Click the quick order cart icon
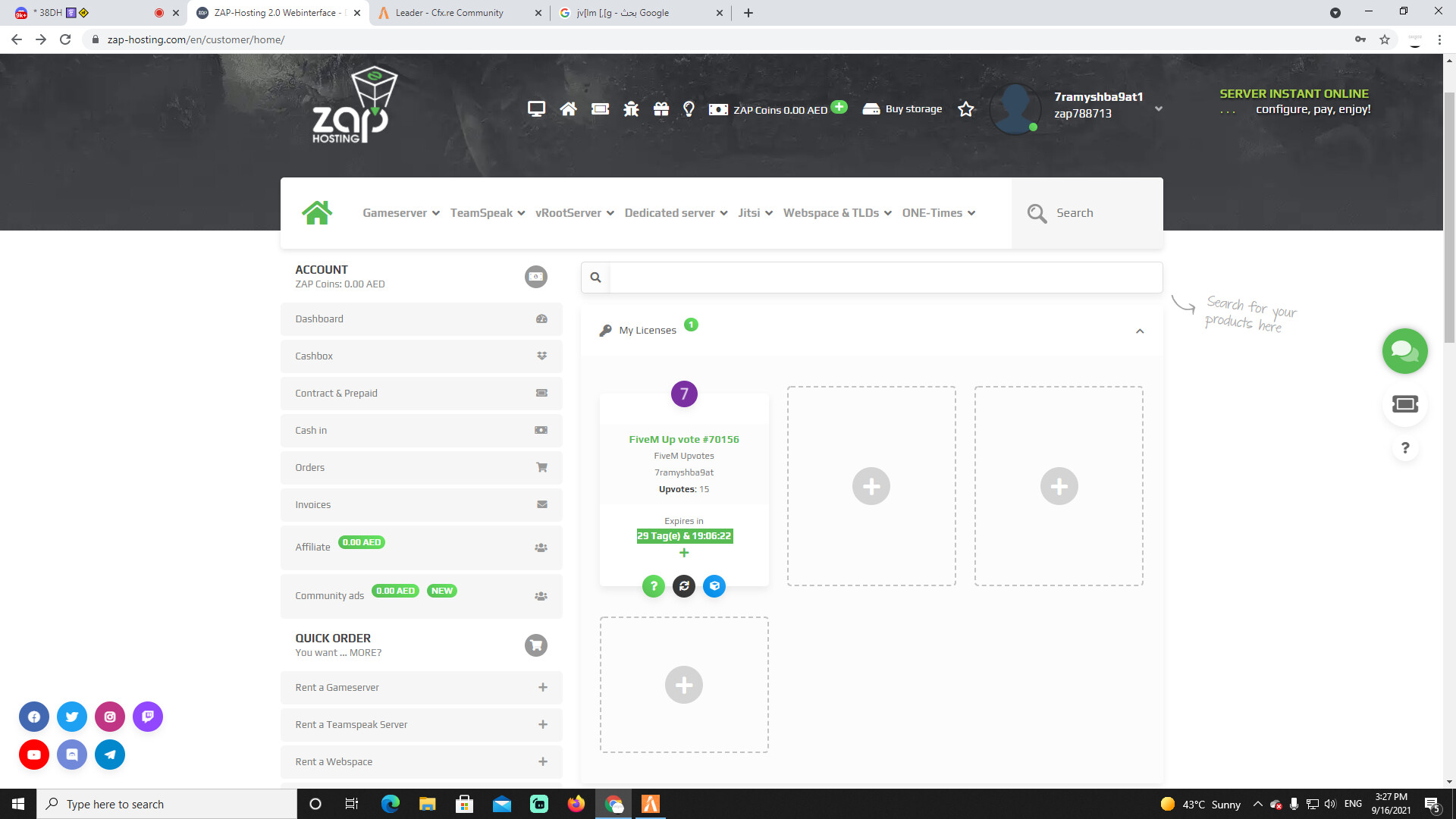This screenshot has width=1456, height=819. (x=536, y=645)
